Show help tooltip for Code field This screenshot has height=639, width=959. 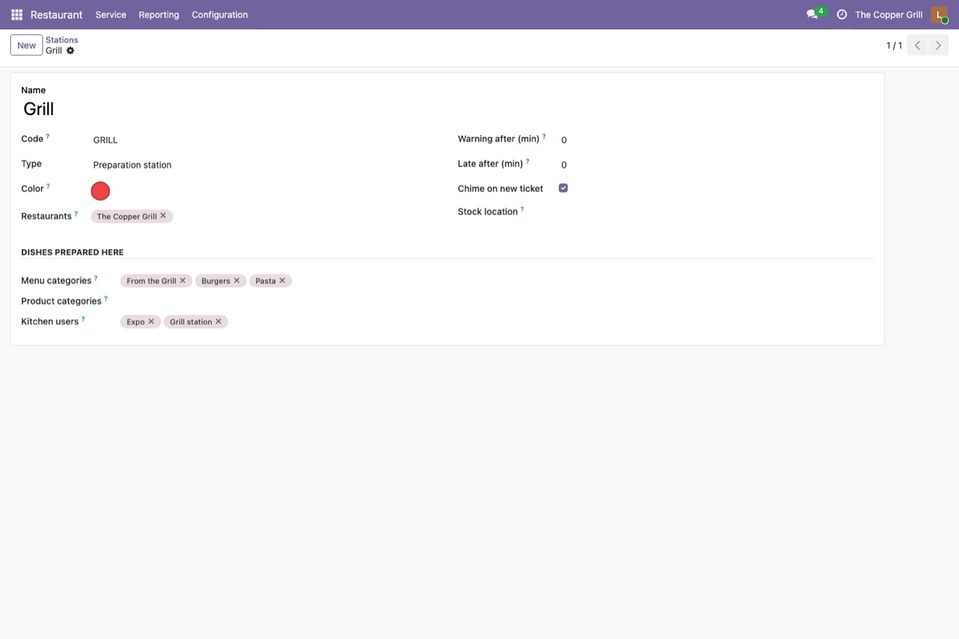(48, 136)
